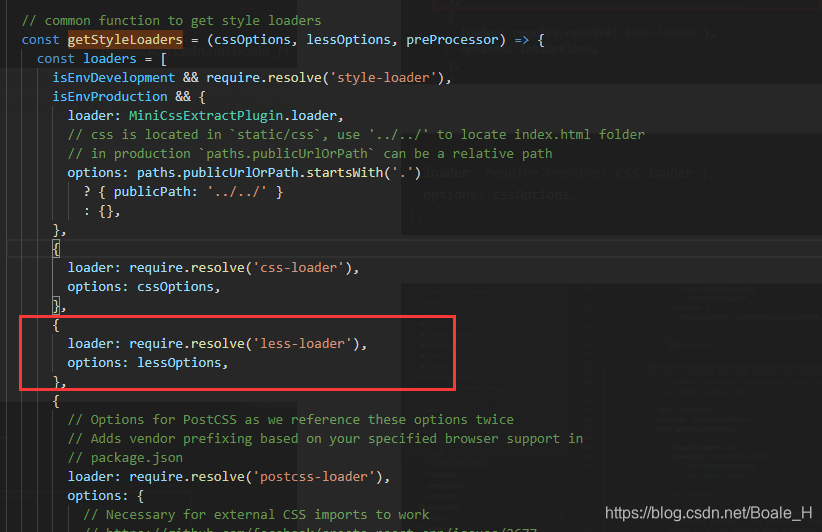Click the comment "Adds vendor prefixing based on"
This screenshot has height=532, width=822.
tap(325, 439)
